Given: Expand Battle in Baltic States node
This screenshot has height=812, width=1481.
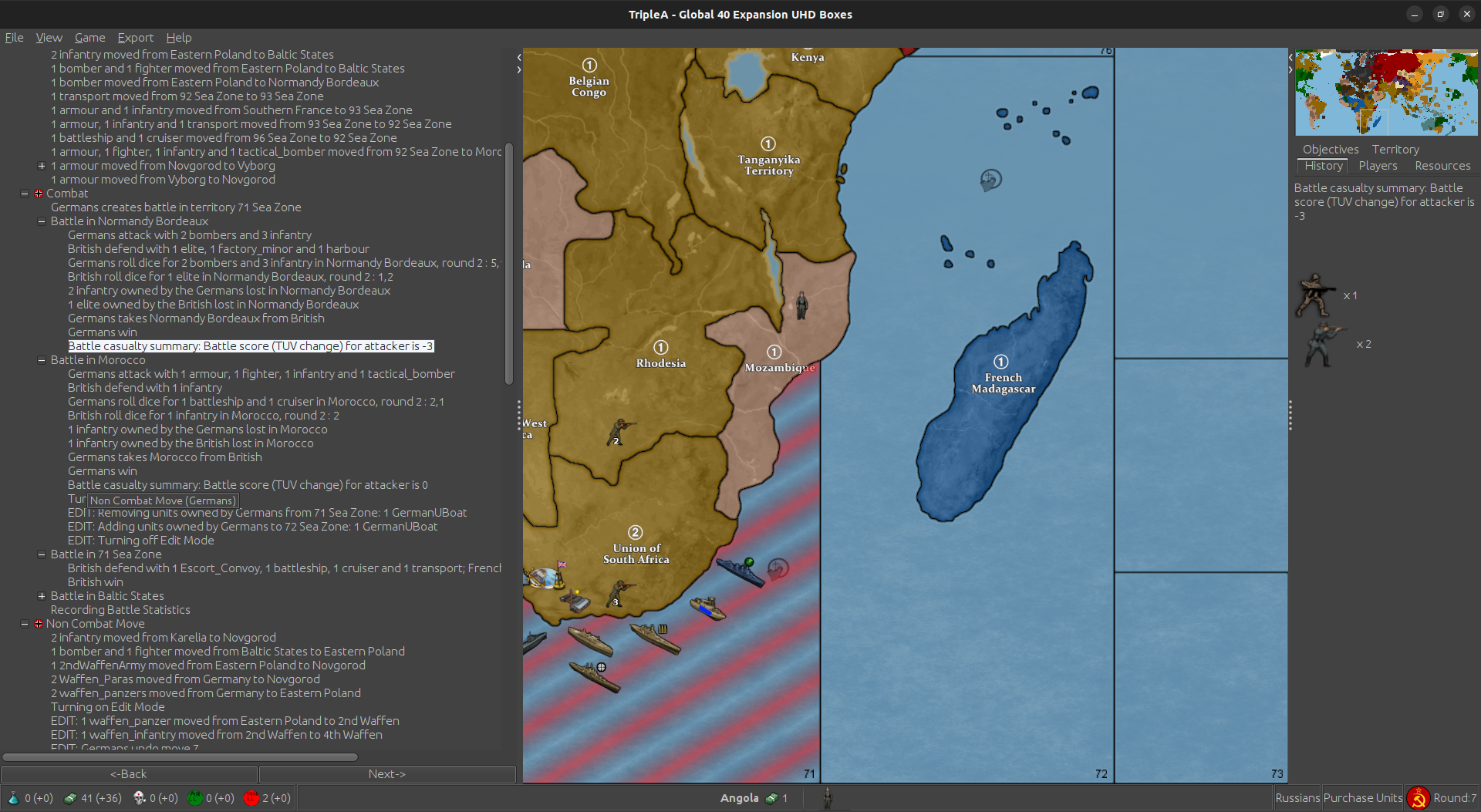Looking at the screenshot, I should (42, 596).
